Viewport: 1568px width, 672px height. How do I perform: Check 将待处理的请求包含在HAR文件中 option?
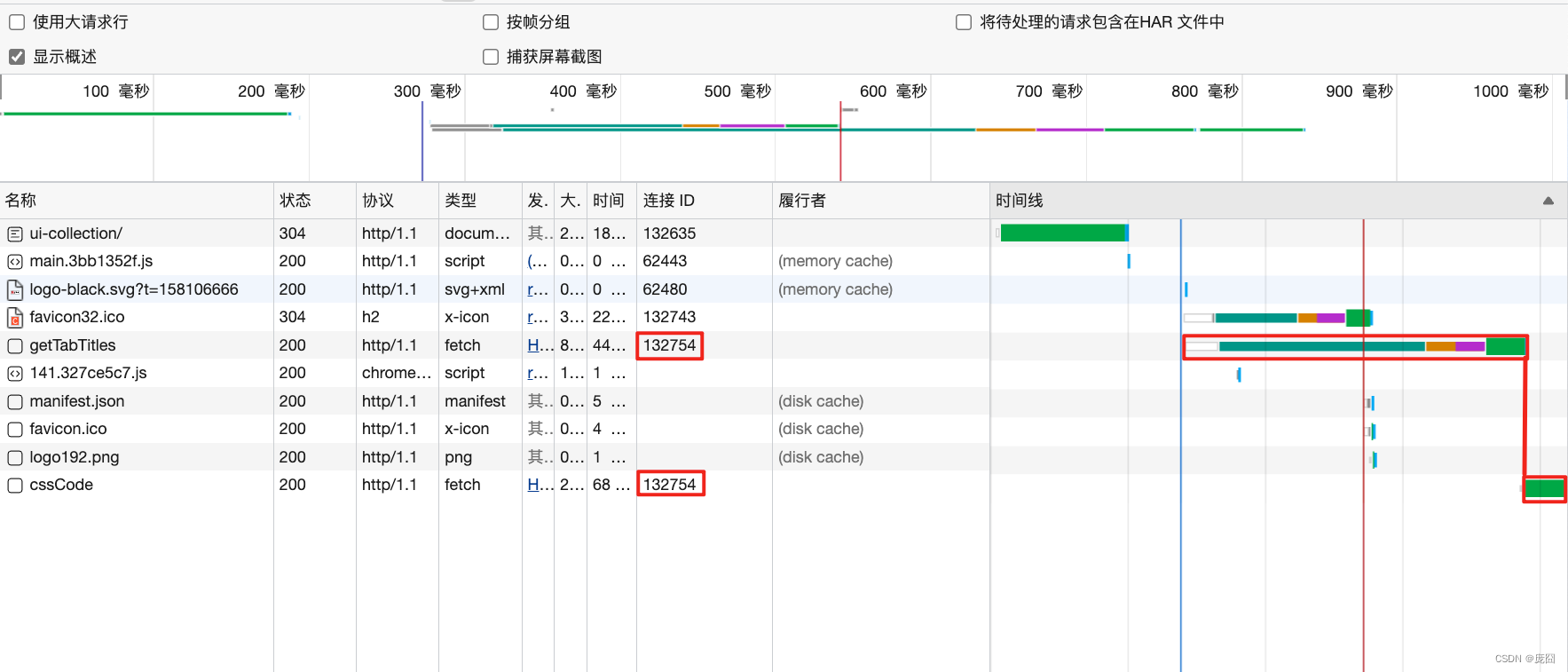964,22
